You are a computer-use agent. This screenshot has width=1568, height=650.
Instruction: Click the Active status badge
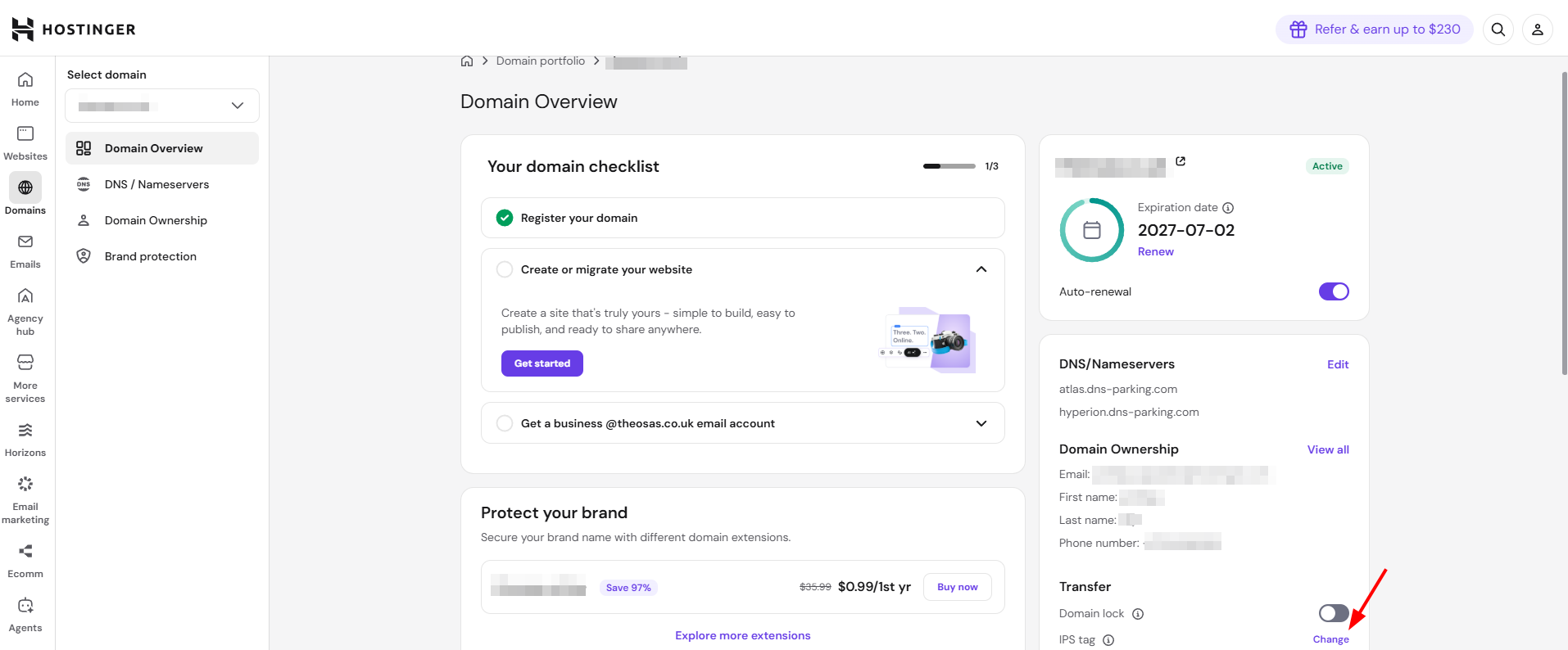[1327, 166]
